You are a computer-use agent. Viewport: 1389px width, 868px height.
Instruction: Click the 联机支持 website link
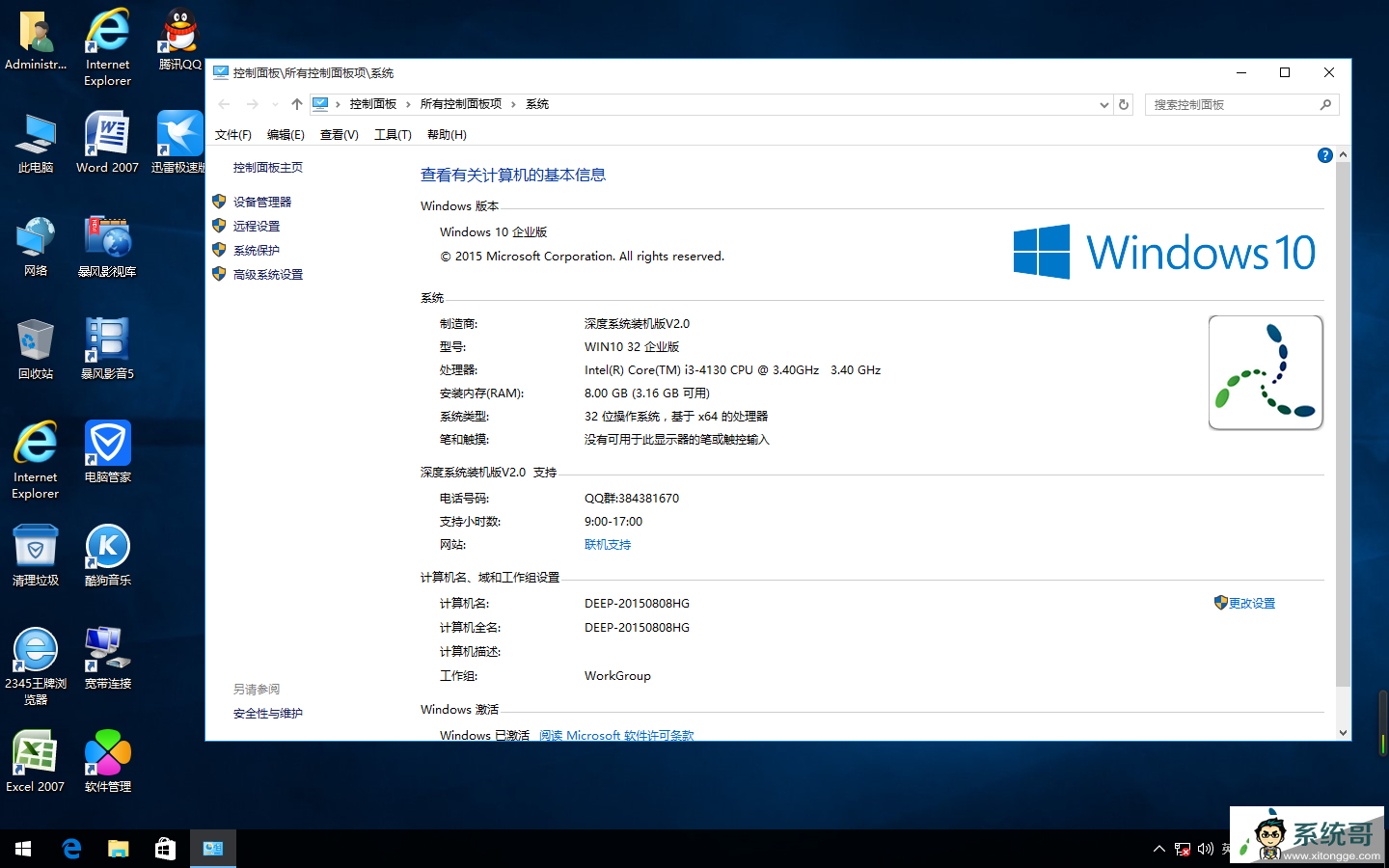pyautogui.click(x=608, y=545)
